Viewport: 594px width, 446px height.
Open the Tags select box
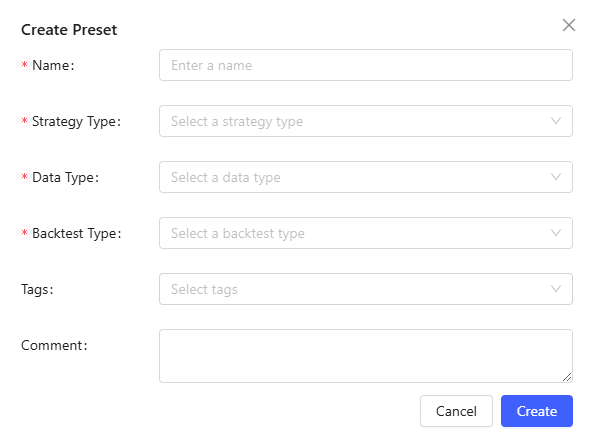366,289
